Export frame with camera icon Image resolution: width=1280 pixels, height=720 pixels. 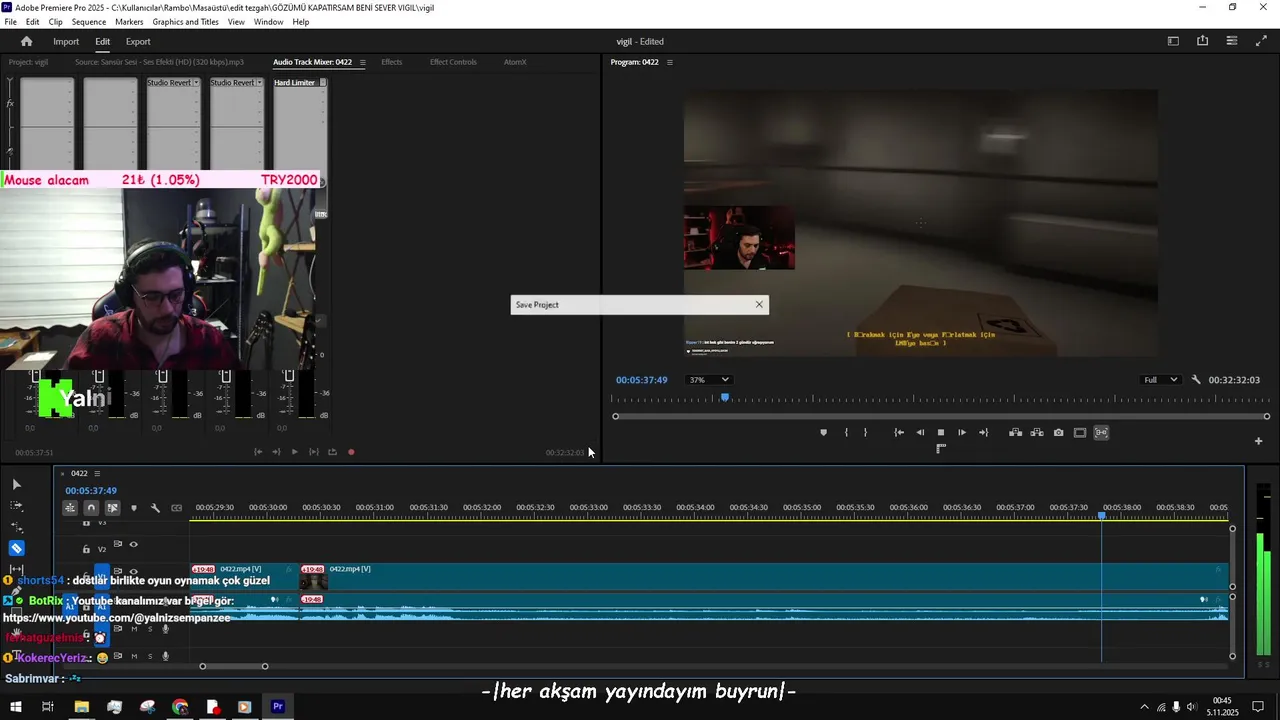point(1058,433)
